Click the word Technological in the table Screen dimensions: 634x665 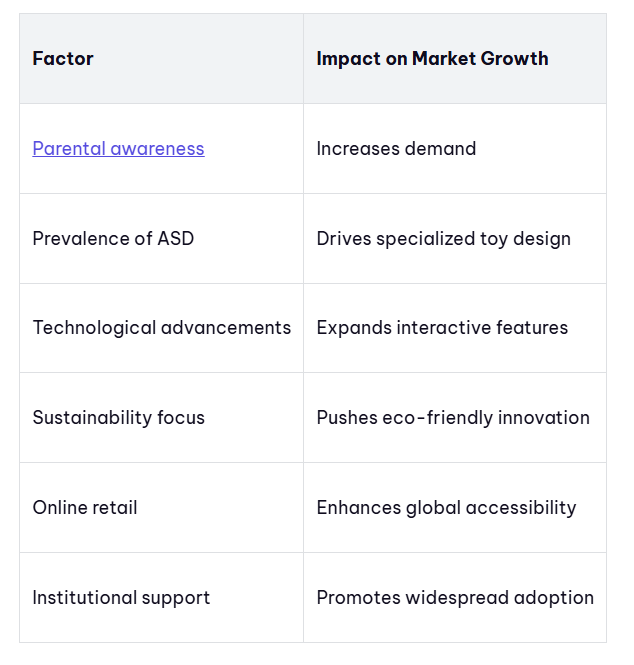coord(95,328)
